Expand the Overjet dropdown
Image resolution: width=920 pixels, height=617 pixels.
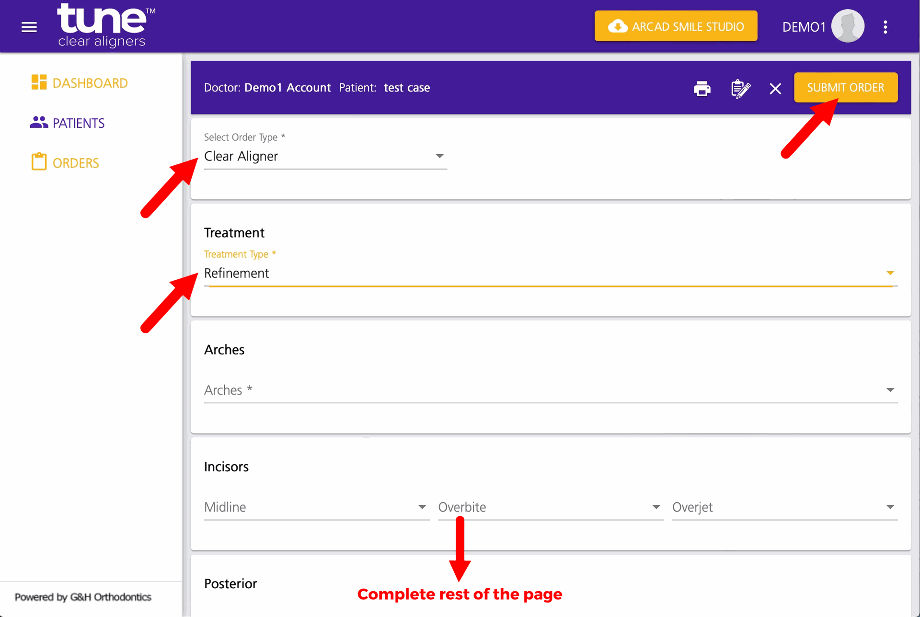(784, 507)
